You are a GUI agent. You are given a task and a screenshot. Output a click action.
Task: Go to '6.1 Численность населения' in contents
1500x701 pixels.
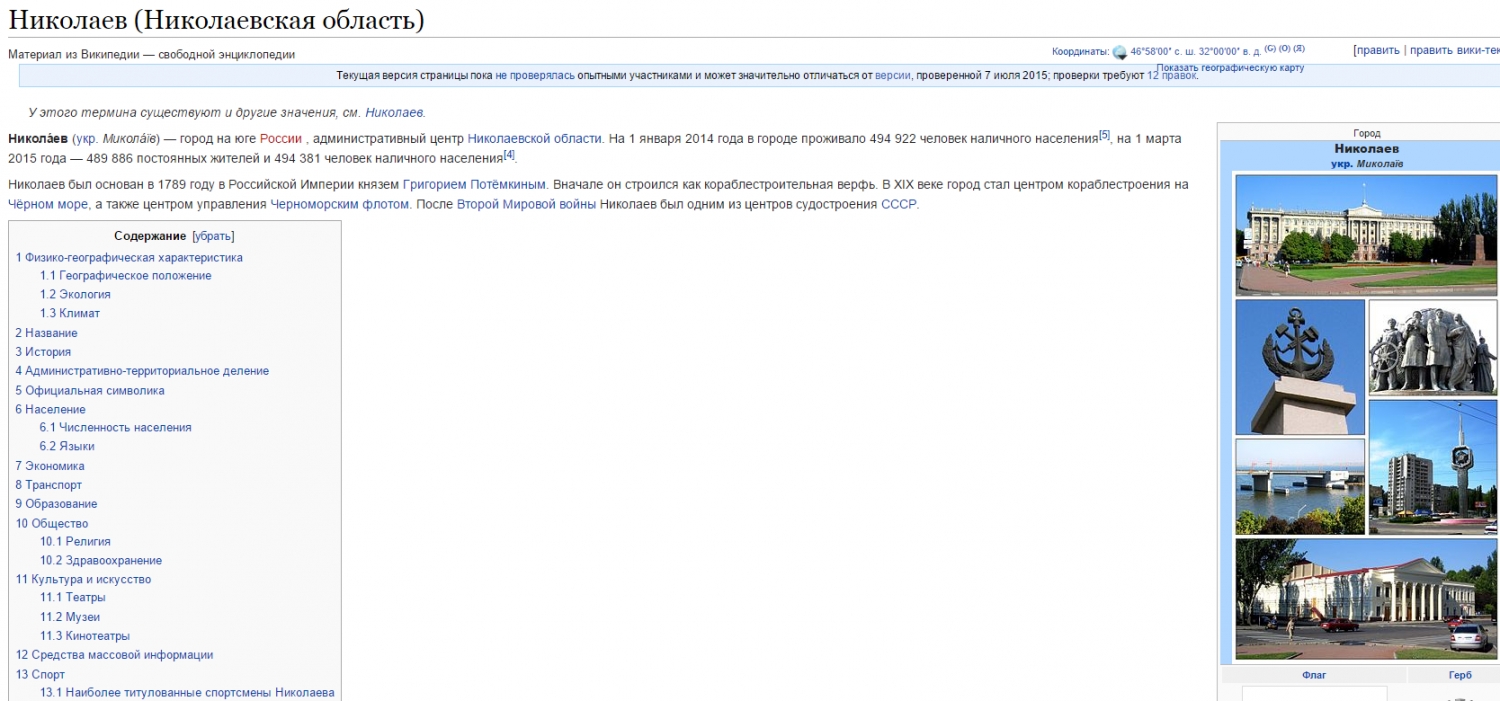point(116,427)
